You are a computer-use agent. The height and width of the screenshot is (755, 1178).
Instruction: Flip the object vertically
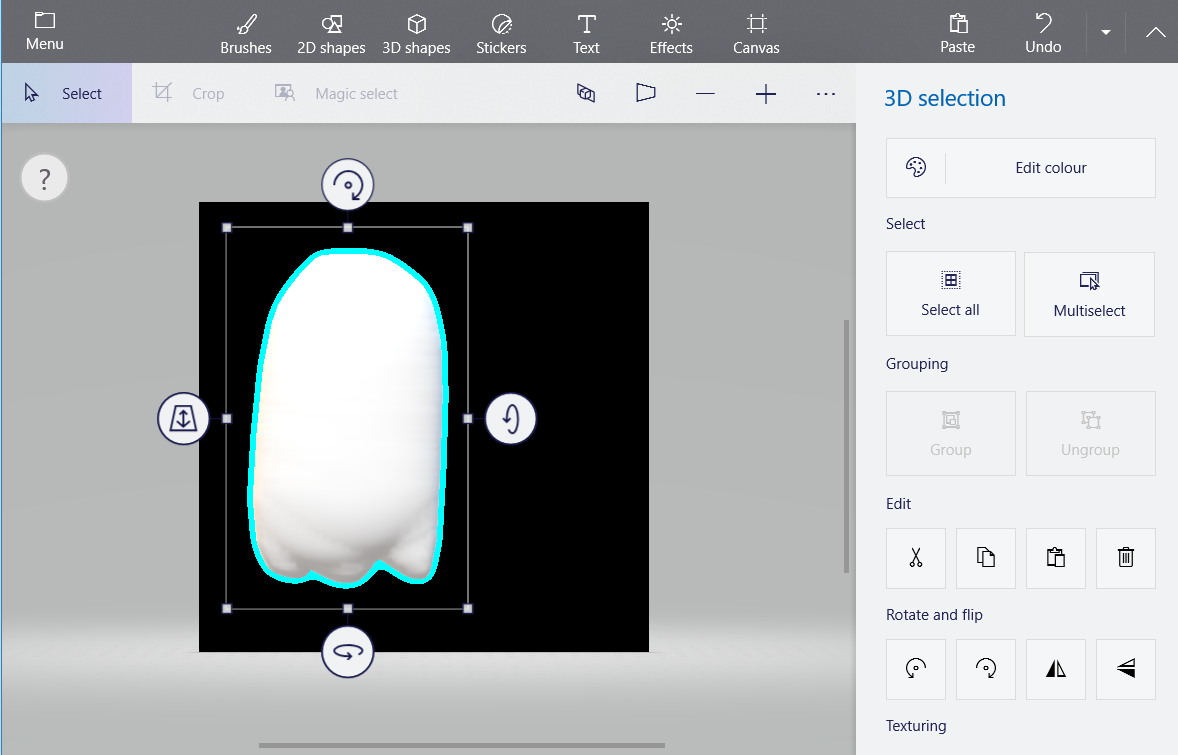[x=1125, y=669]
